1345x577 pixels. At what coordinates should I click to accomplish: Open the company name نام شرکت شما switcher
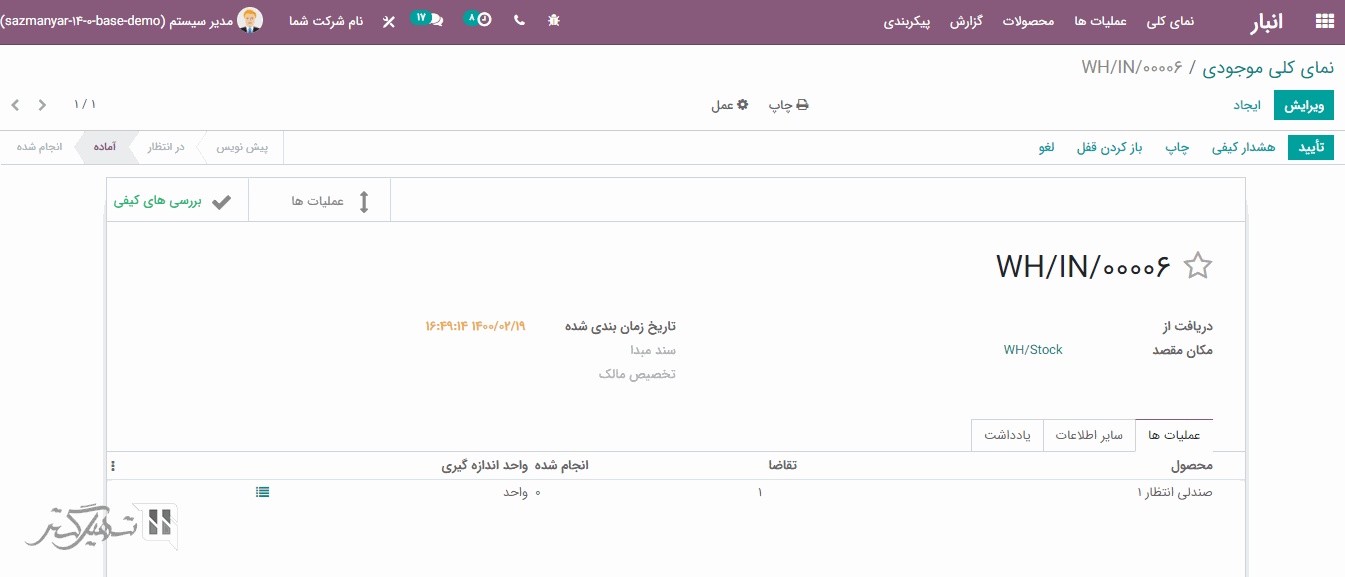point(326,21)
